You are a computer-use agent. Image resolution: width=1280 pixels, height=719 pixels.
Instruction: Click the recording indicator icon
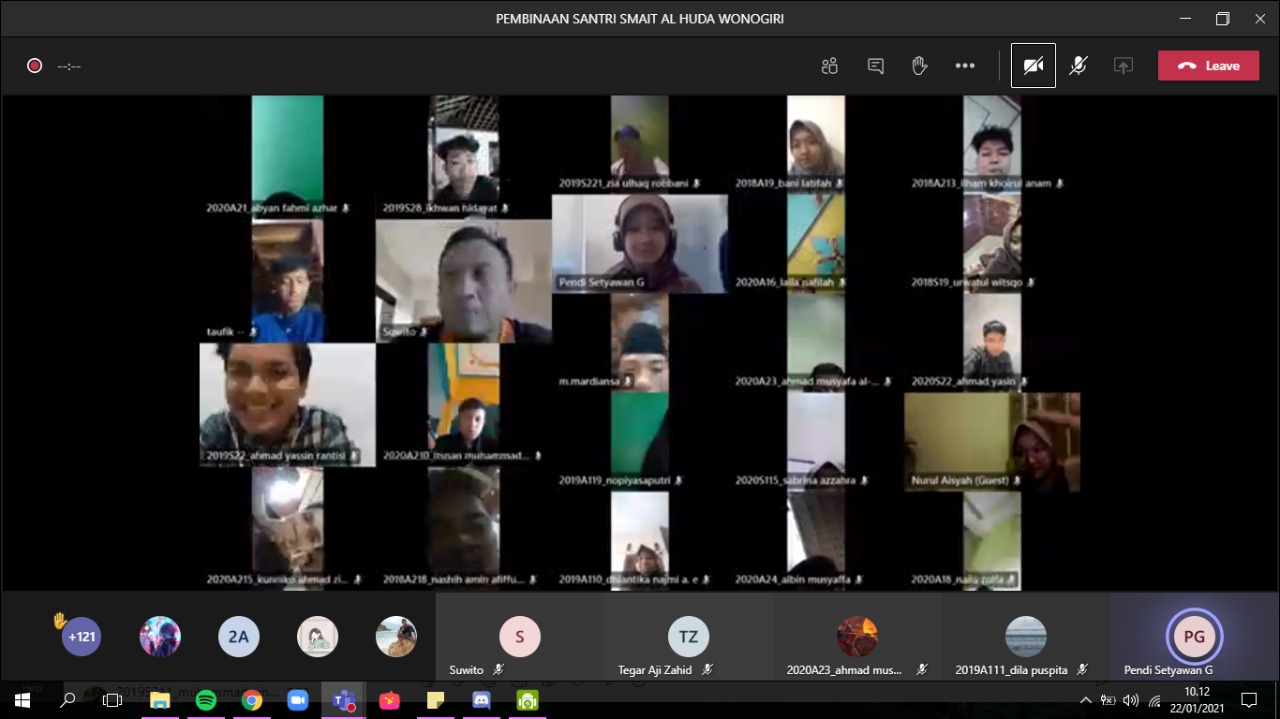point(35,66)
